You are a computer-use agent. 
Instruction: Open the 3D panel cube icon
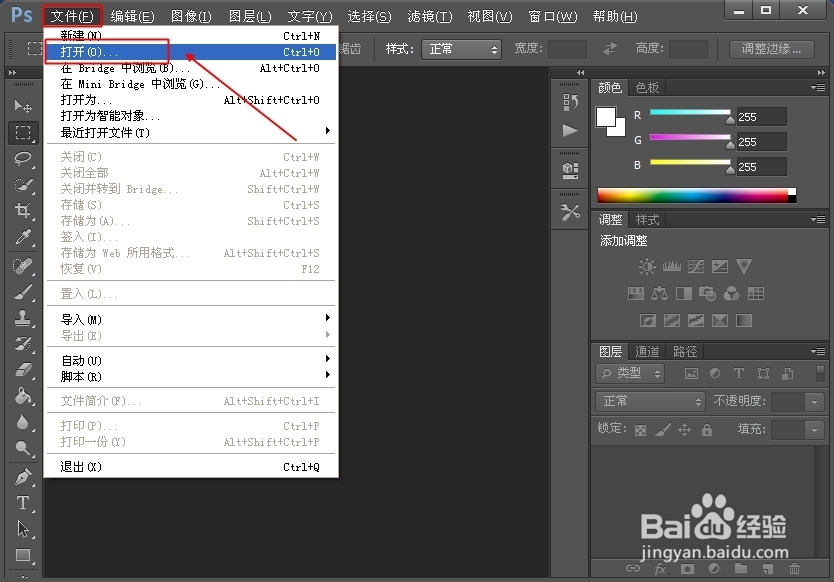pyautogui.click(x=570, y=170)
